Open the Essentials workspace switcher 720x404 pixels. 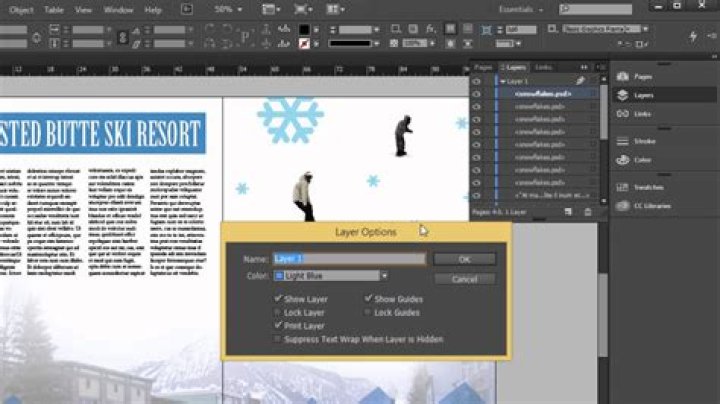pyautogui.click(x=521, y=9)
